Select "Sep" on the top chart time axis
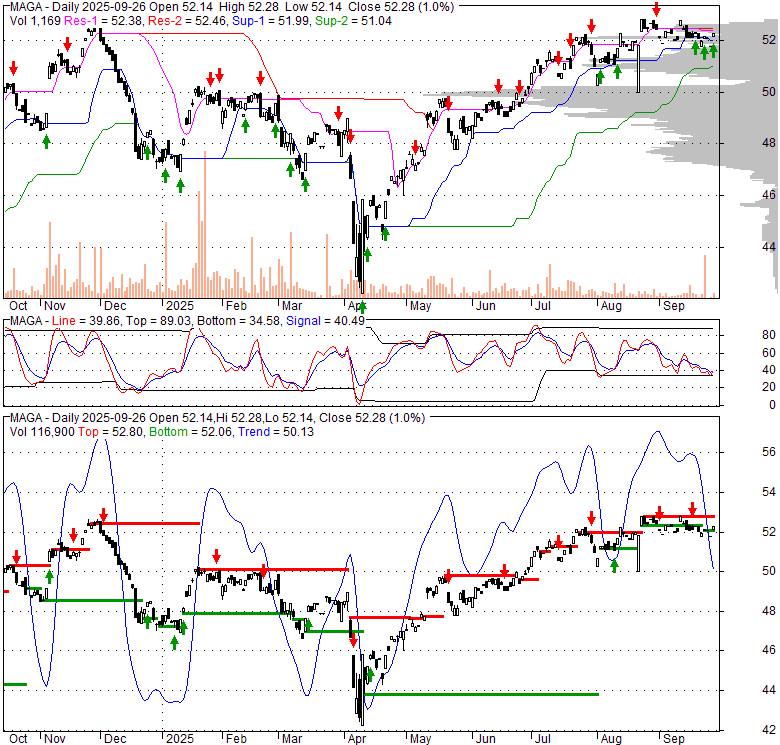780x745 pixels. click(674, 306)
